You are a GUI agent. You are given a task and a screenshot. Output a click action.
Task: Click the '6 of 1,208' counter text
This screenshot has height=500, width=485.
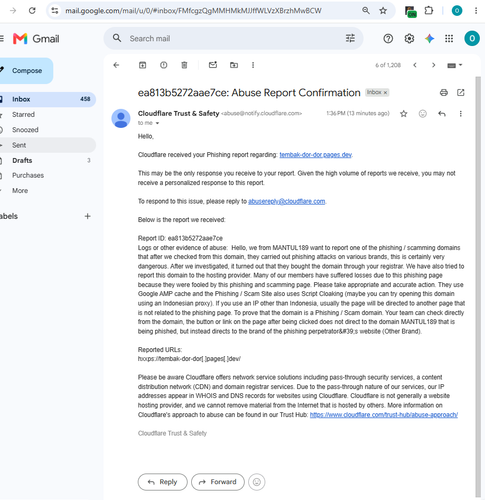click(x=388, y=65)
